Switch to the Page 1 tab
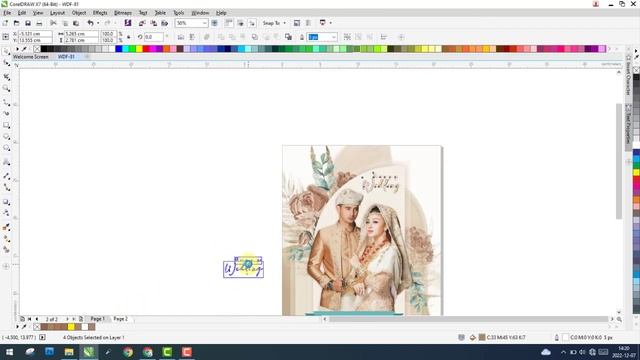Image resolution: width=640 pixels, height=360 pixels. click(x=98, y=319)
